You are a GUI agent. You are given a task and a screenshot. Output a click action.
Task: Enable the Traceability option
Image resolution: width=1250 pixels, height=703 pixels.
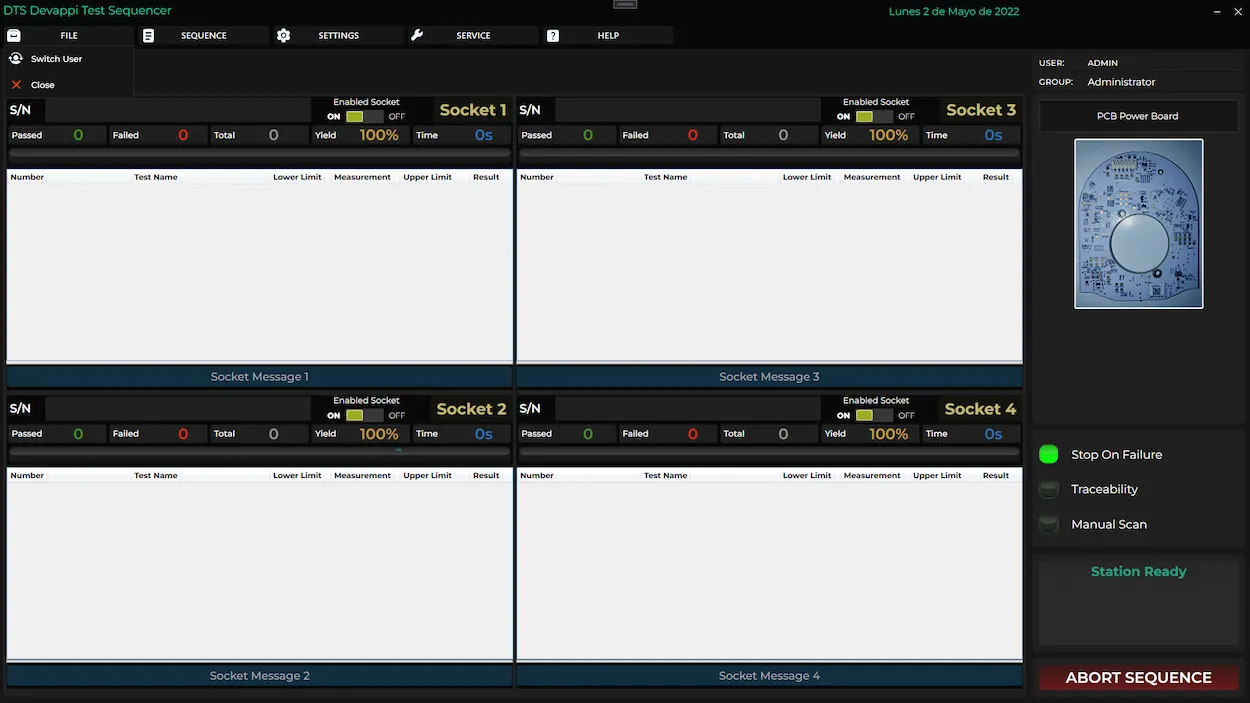[1048, 489]
